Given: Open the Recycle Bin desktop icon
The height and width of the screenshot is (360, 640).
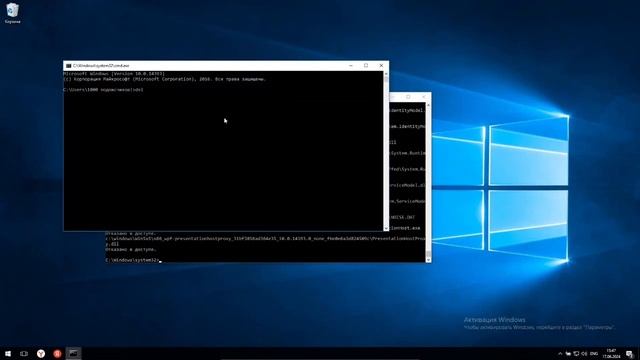Looking at the screenshot, I should pos(12,13).
